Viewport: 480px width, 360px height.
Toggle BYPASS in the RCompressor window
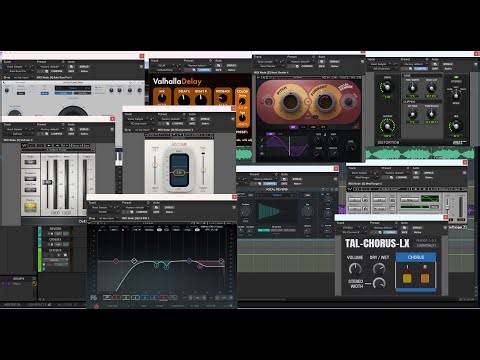205,119
